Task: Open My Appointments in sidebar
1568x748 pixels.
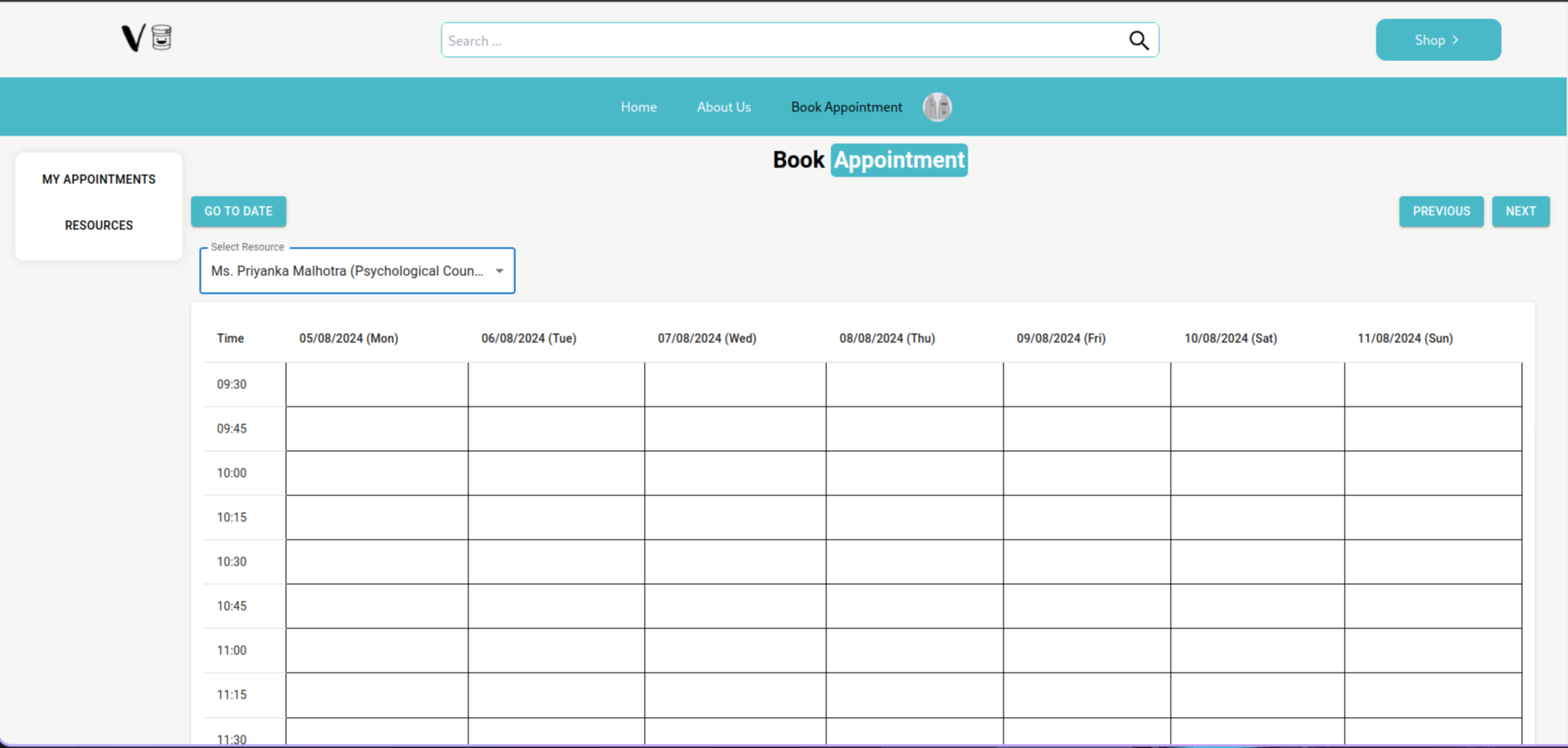Action: point(99,179)
